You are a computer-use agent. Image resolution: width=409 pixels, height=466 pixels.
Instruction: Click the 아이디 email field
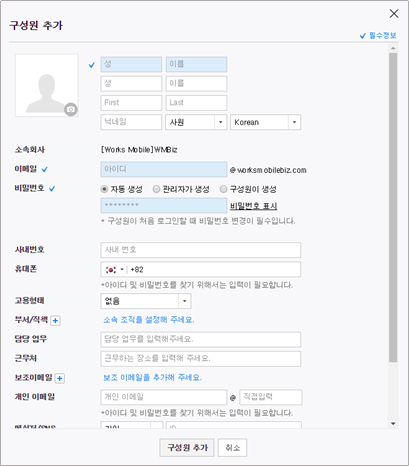click(164, 169)
